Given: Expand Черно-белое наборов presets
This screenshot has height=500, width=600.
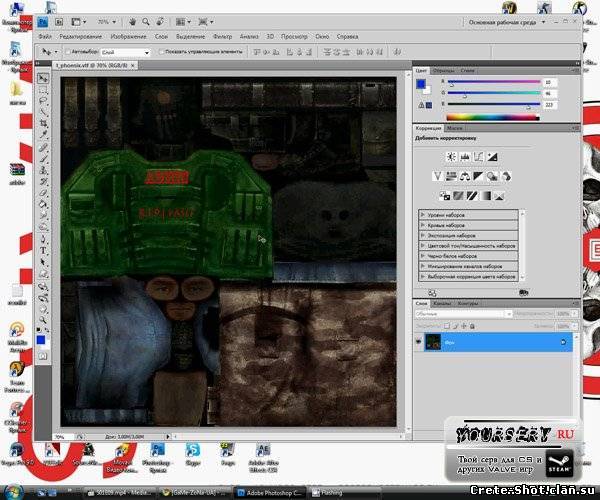Looking at the screenshot, I should 423,256.
